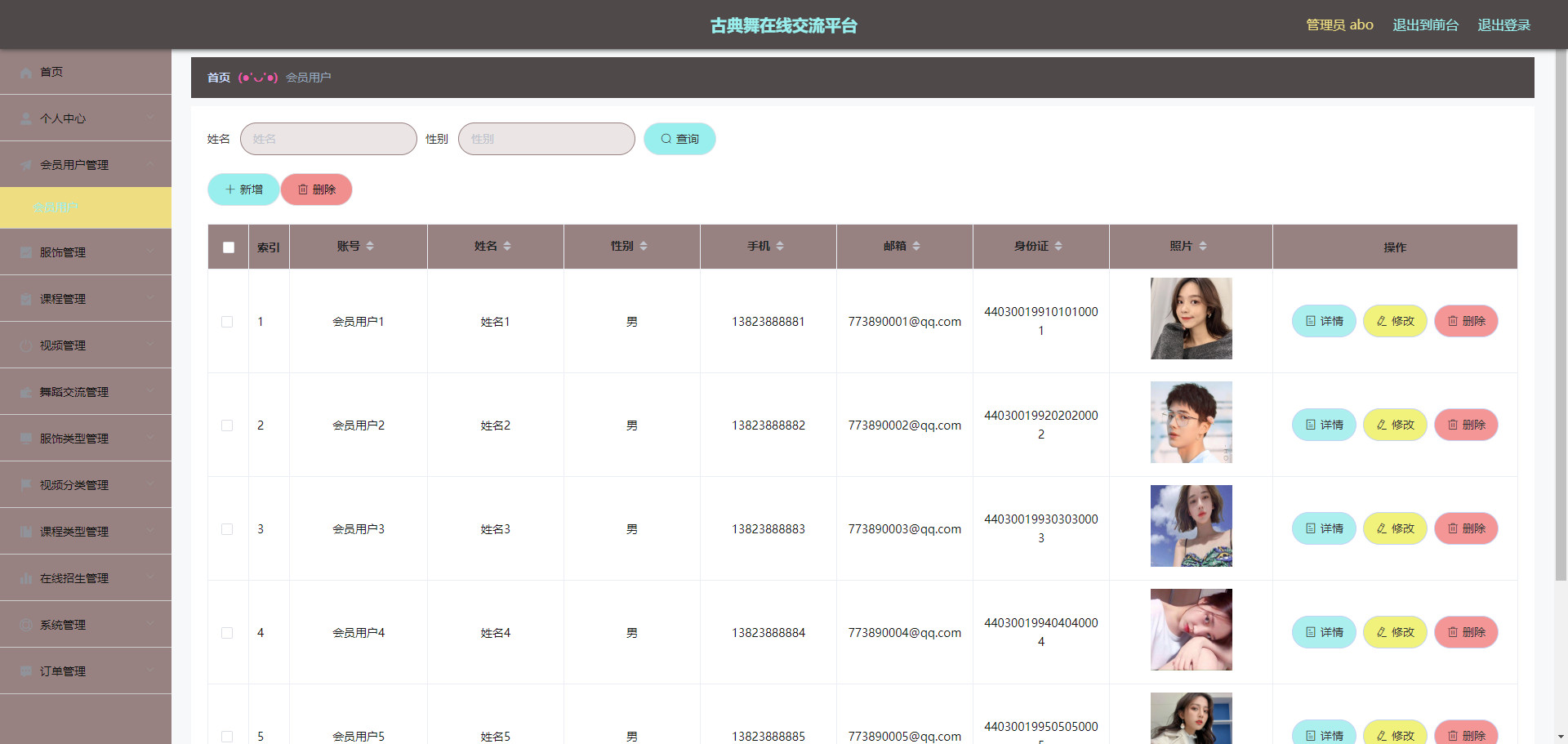Click 首页 in the breadcrumb
Image resolution: width=1568 pixels, height=744 pixels.
[x=219, y=78]
